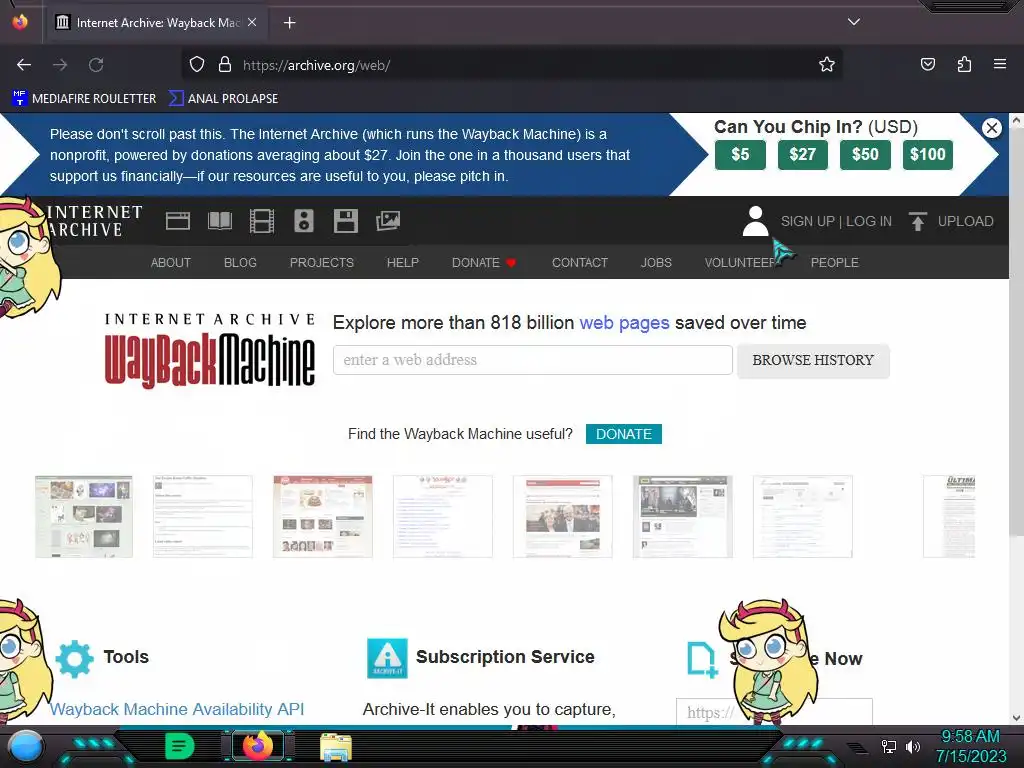Open the first archived site thumbnail
Viewport: 1024px width, 768px height.
point(84,517)
